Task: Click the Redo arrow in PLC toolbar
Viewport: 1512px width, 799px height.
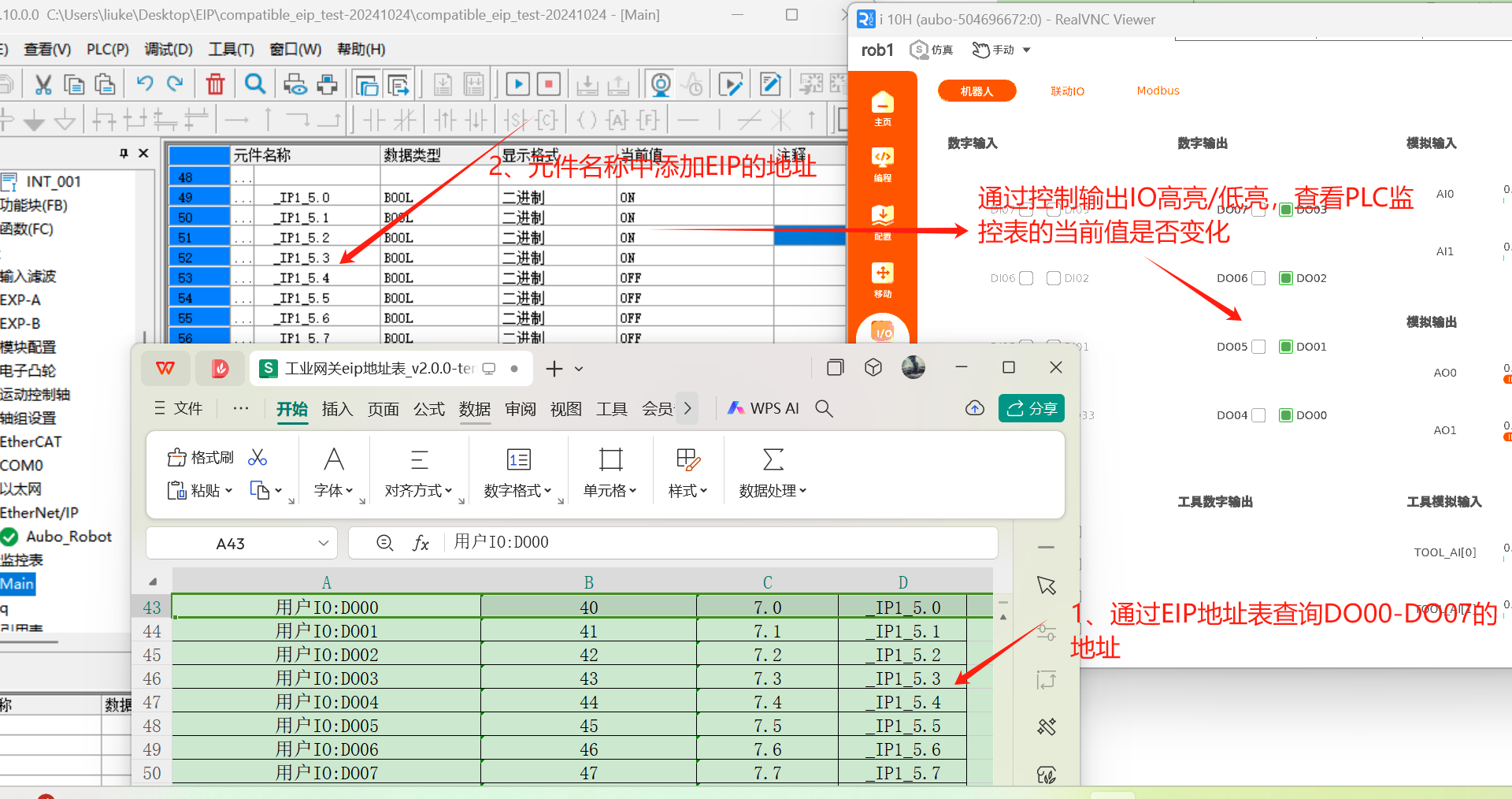Action: pyautogui.click(x=175, y=84)
